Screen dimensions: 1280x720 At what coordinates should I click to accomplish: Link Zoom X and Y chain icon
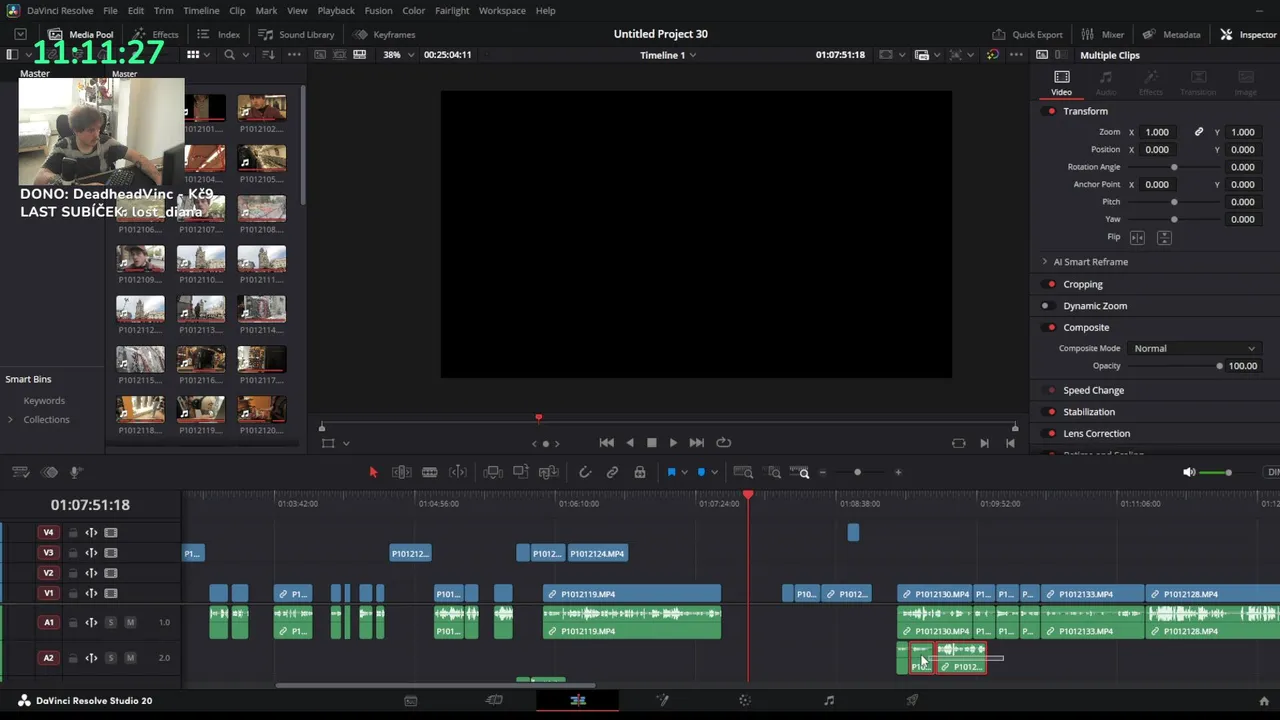[1199, 132]
